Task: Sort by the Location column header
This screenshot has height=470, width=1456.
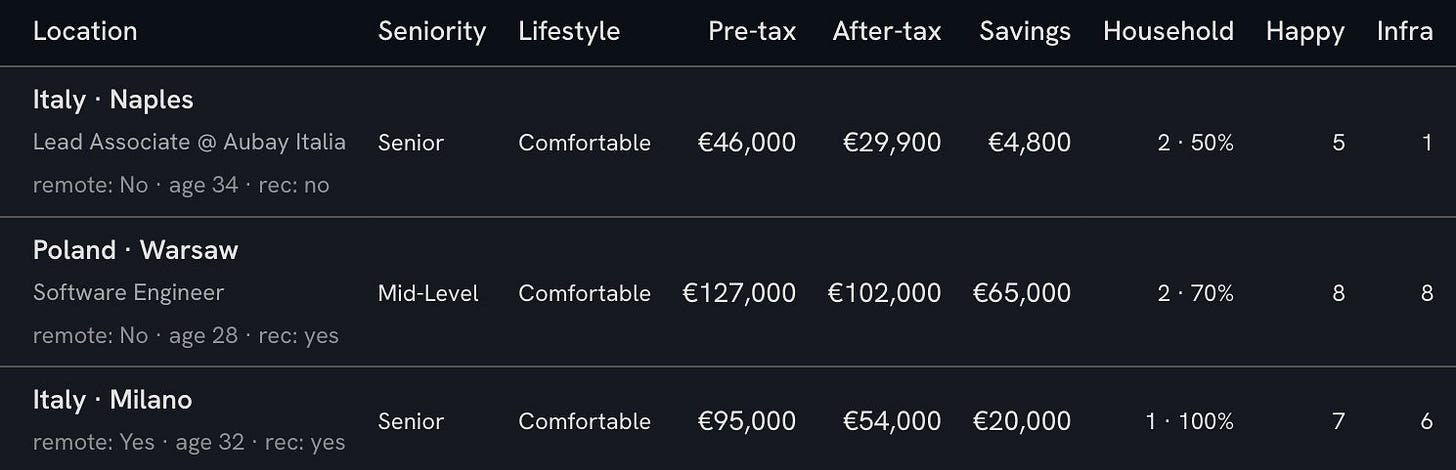Action: tap(85, 31)
